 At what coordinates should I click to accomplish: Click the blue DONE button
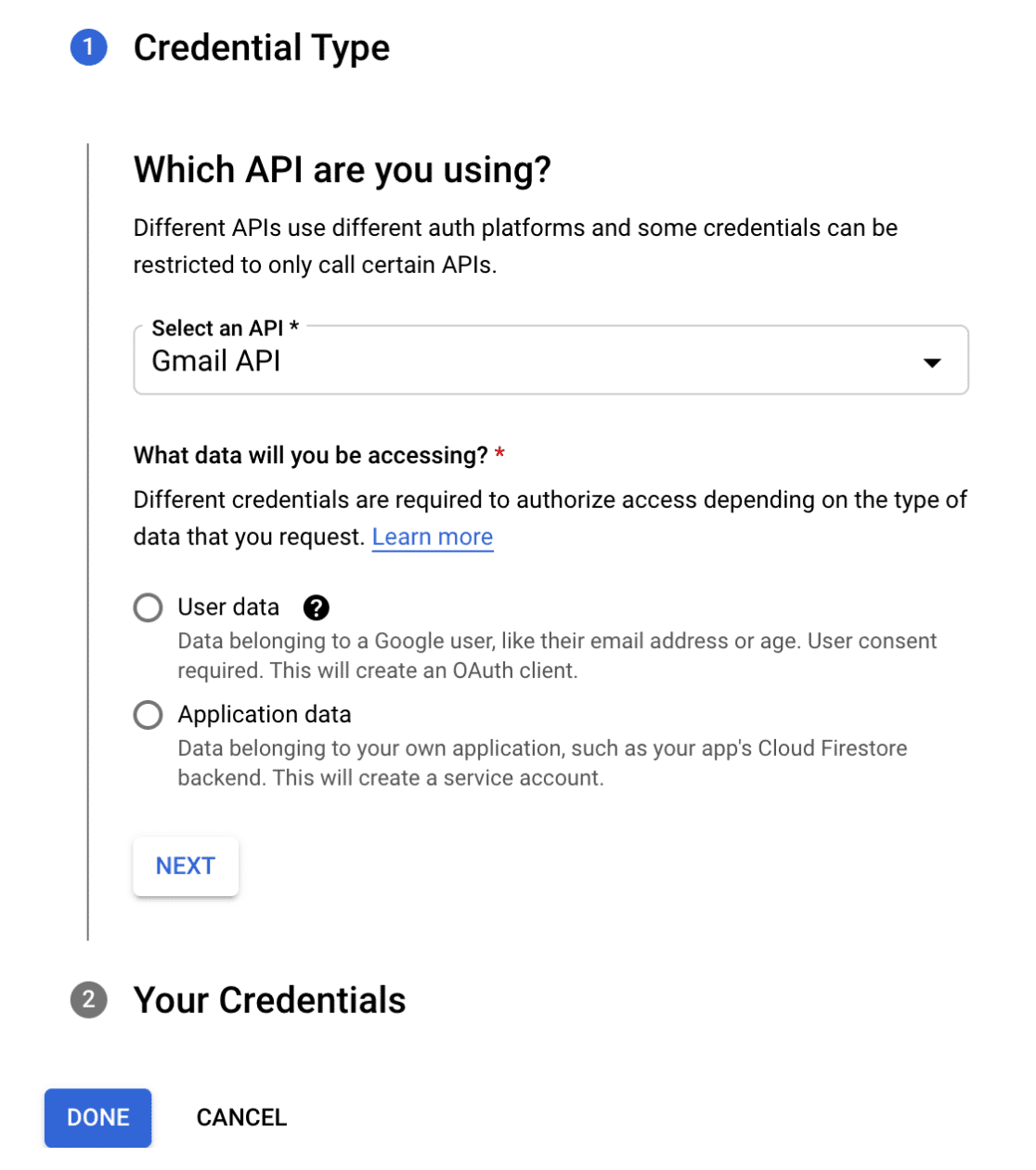coord(97,1117)
